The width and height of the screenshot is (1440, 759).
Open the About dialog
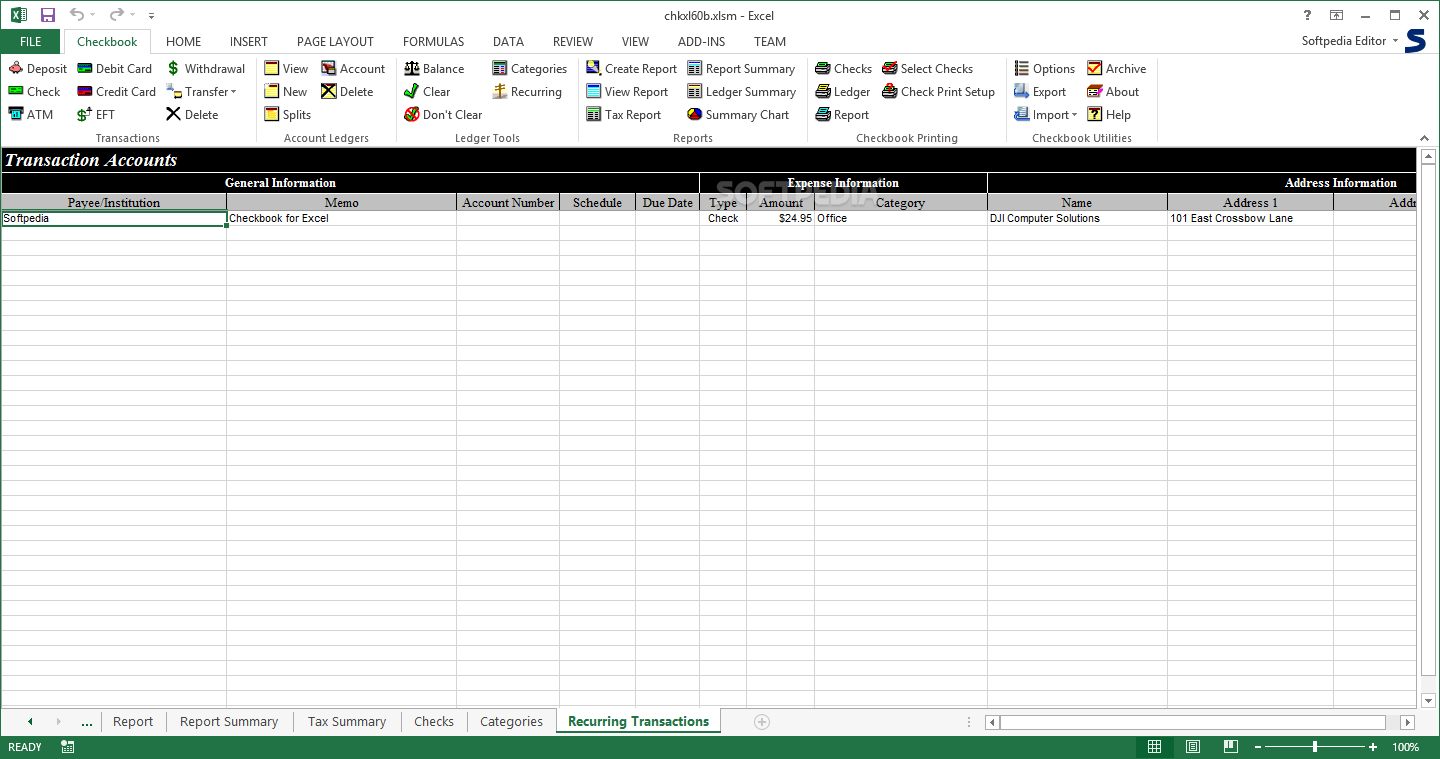click(1113, 92)
